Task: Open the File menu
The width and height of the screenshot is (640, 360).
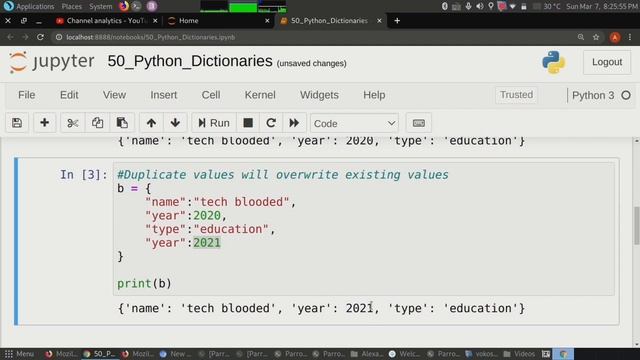Action: pyautogui.click(x=27, y=95)
